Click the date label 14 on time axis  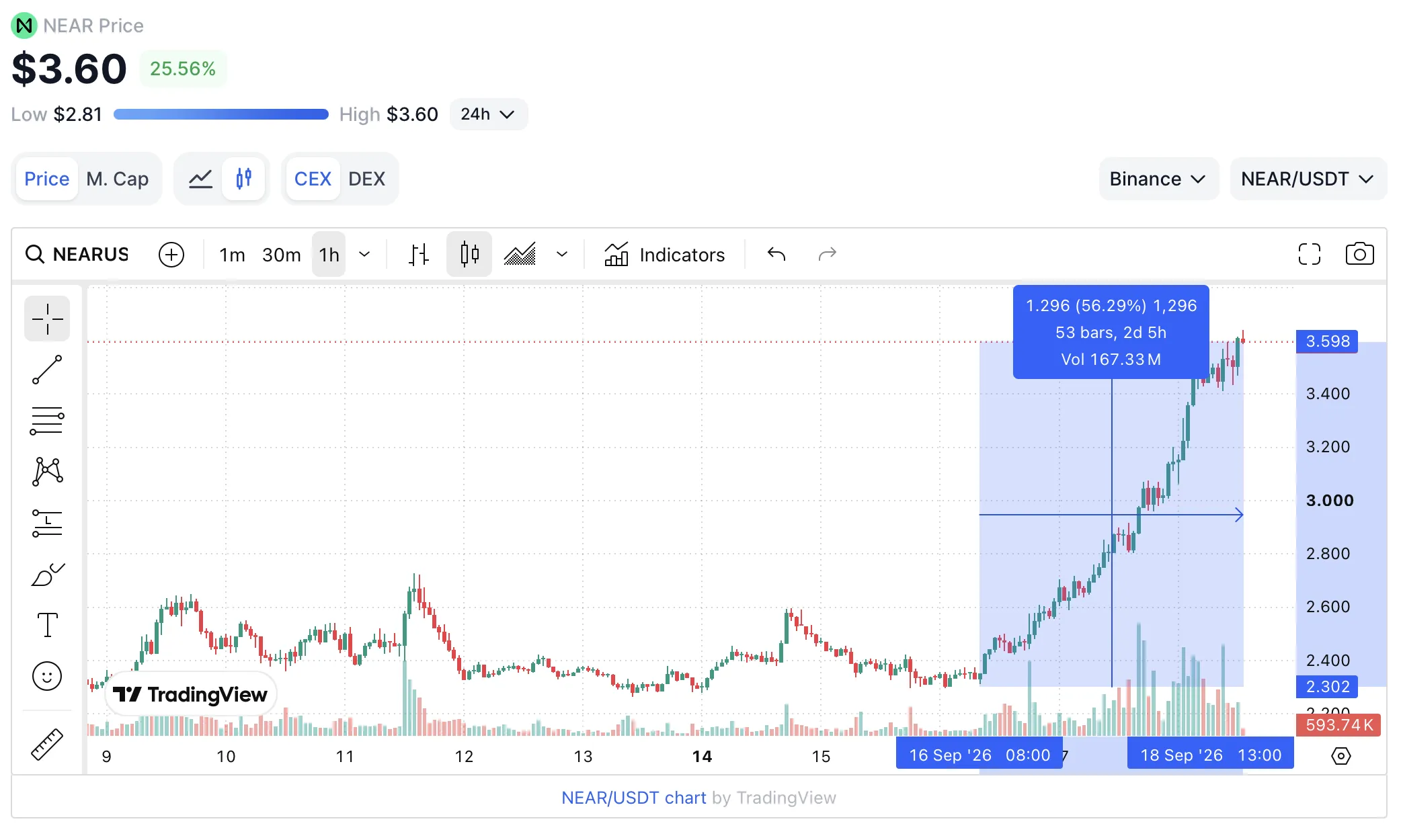pyautogui.click(x=702, y=757)
